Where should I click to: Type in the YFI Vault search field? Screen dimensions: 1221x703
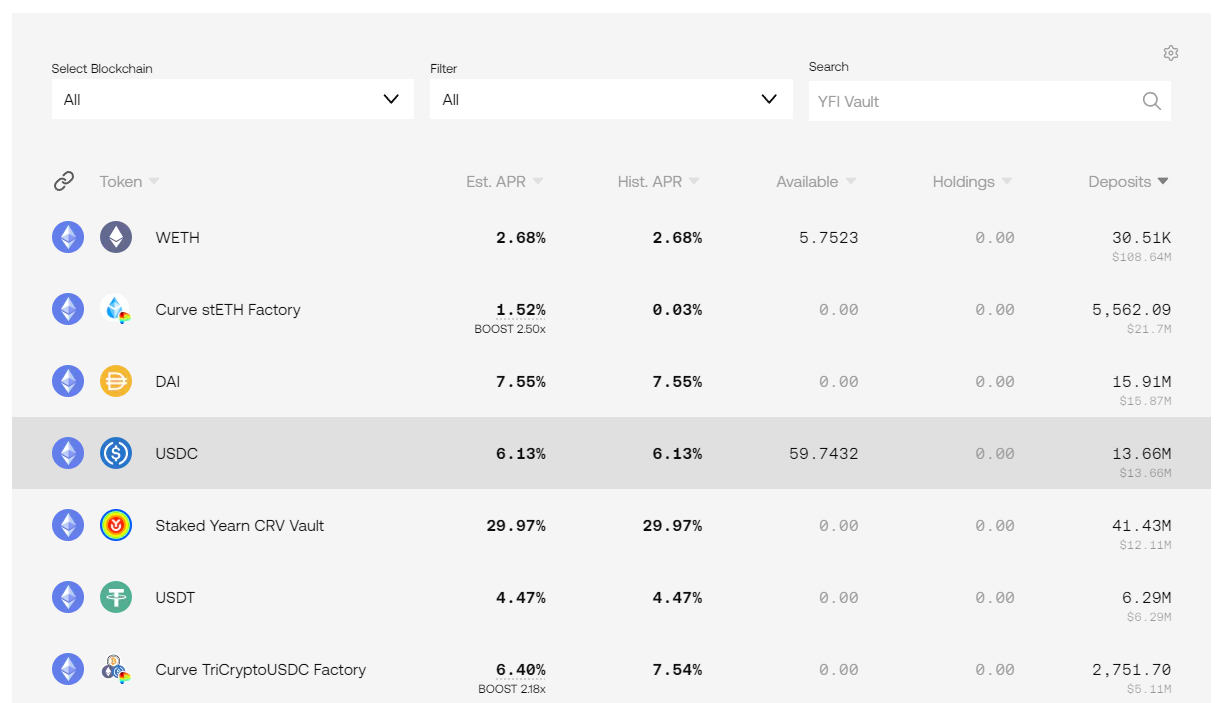tap(970, 101)
